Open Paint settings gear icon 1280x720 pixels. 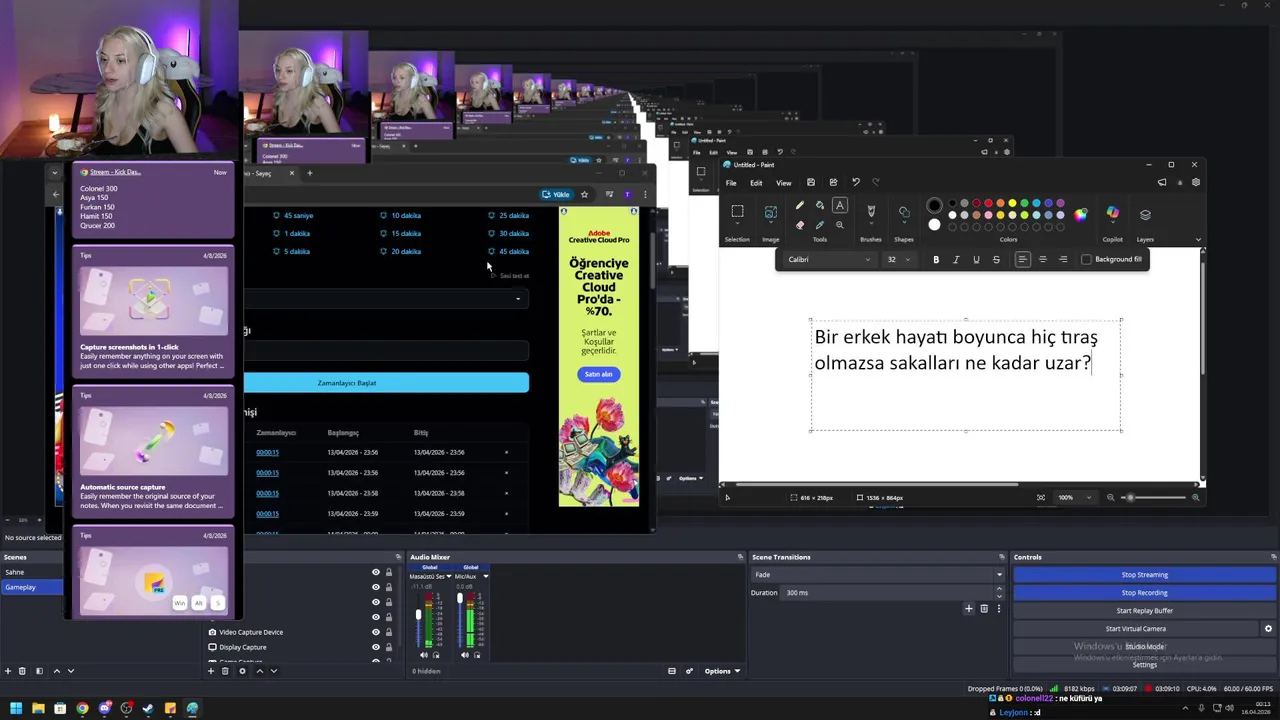pos(1196,182)
